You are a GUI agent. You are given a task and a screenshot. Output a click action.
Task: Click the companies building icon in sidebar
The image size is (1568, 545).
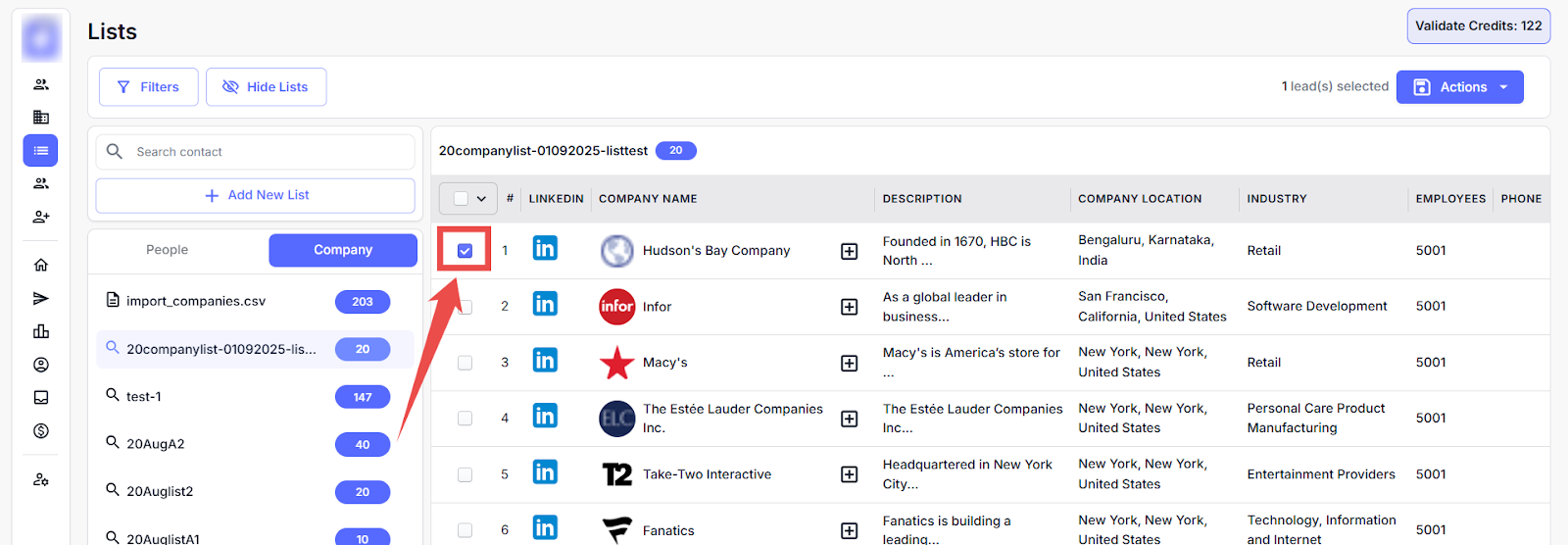tap(41, 118)
